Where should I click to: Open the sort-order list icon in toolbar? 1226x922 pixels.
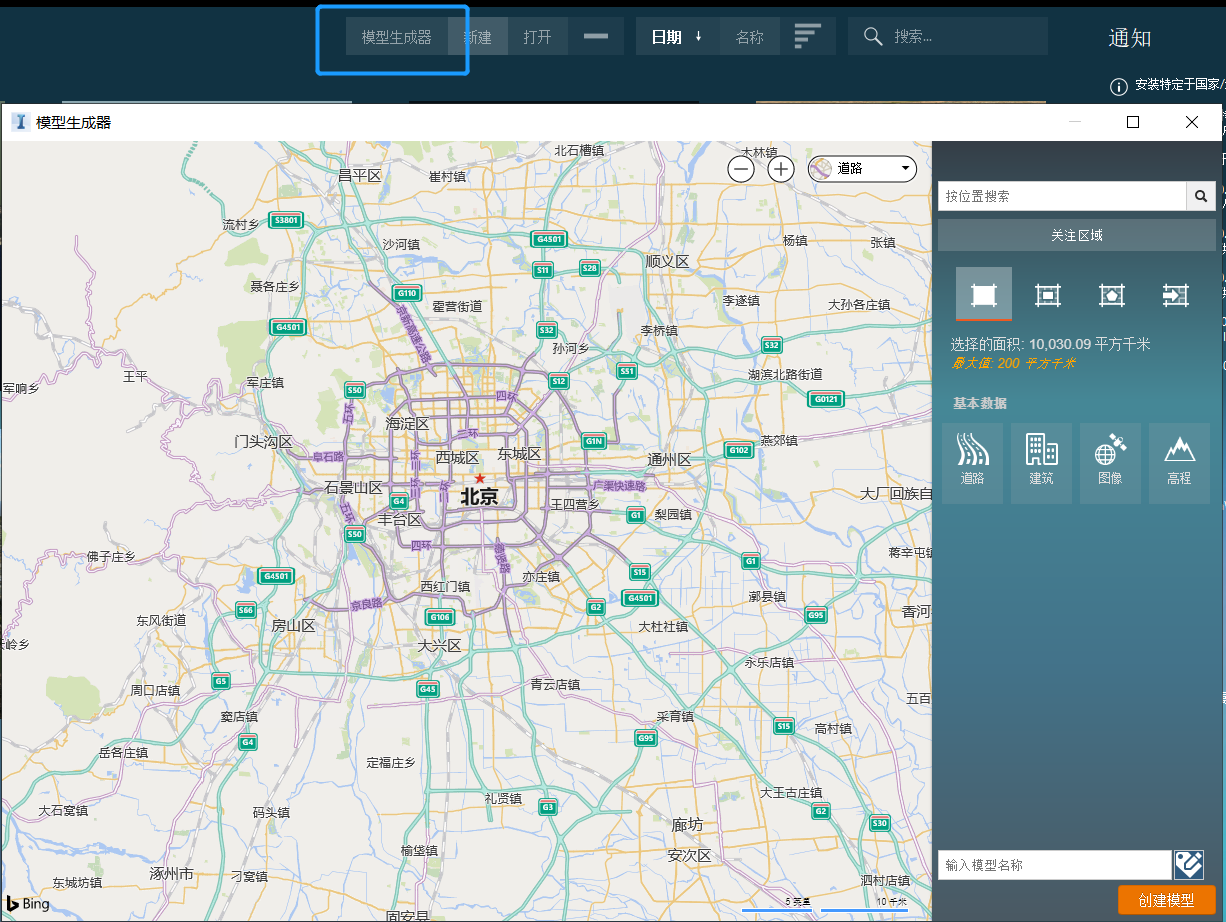(808, 37)
